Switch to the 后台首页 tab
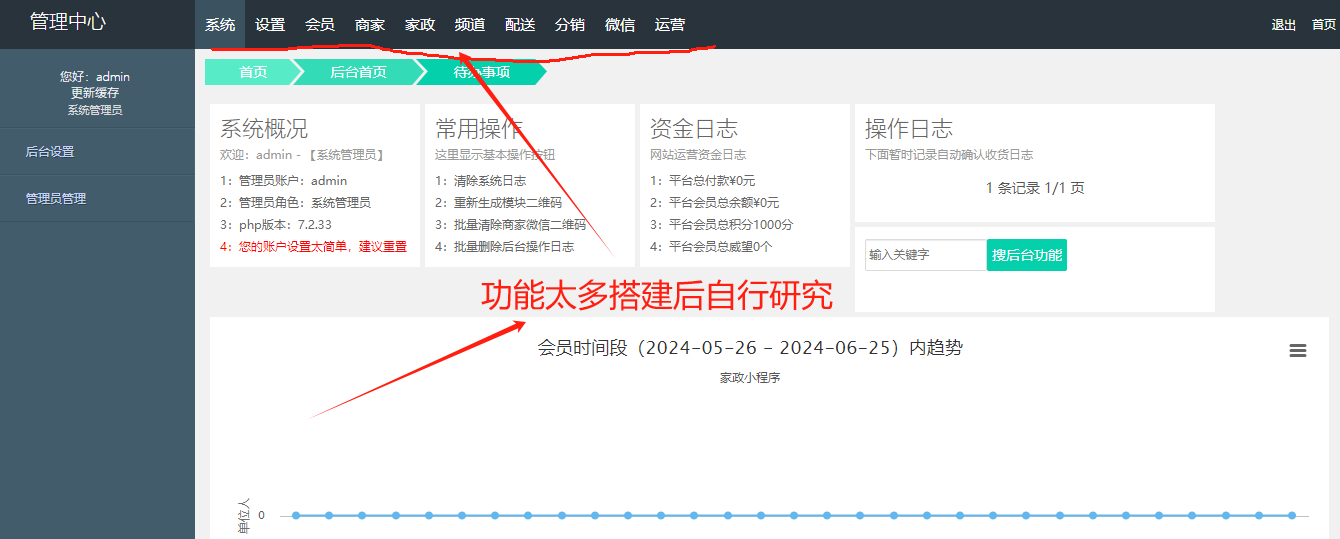The image size is (1340, 539). coord(358,72)
